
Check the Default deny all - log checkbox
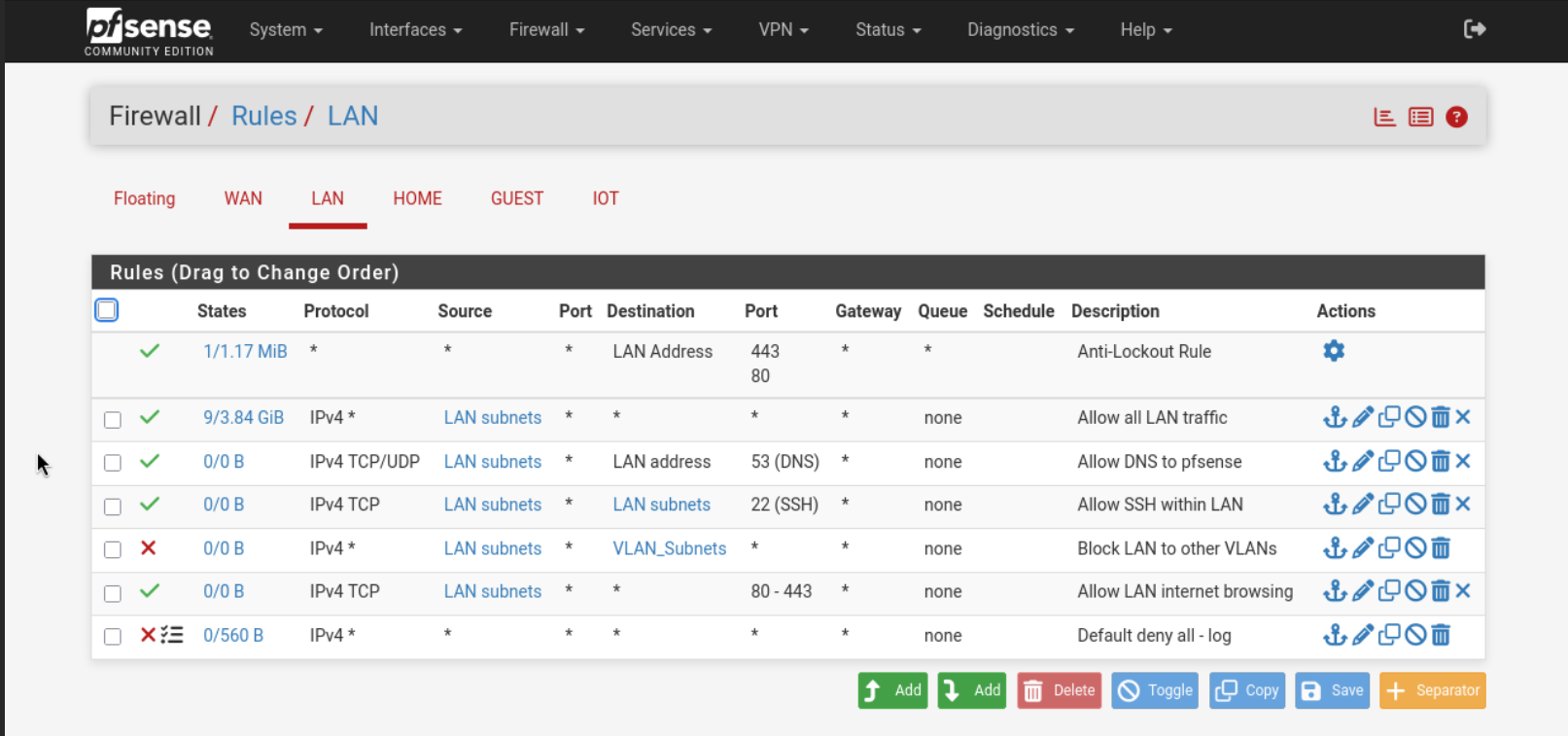113,636
